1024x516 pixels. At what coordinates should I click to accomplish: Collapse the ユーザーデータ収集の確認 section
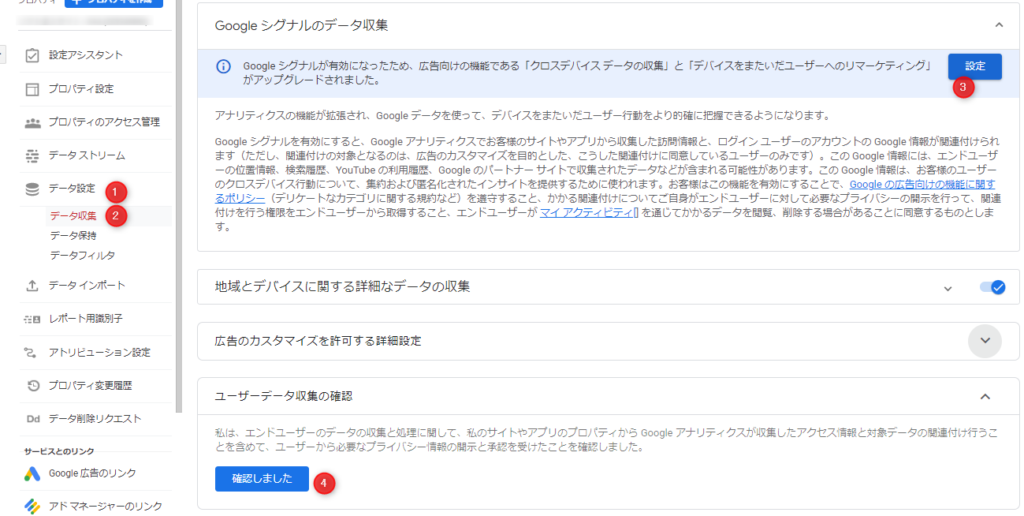click(x=985, y=396)
